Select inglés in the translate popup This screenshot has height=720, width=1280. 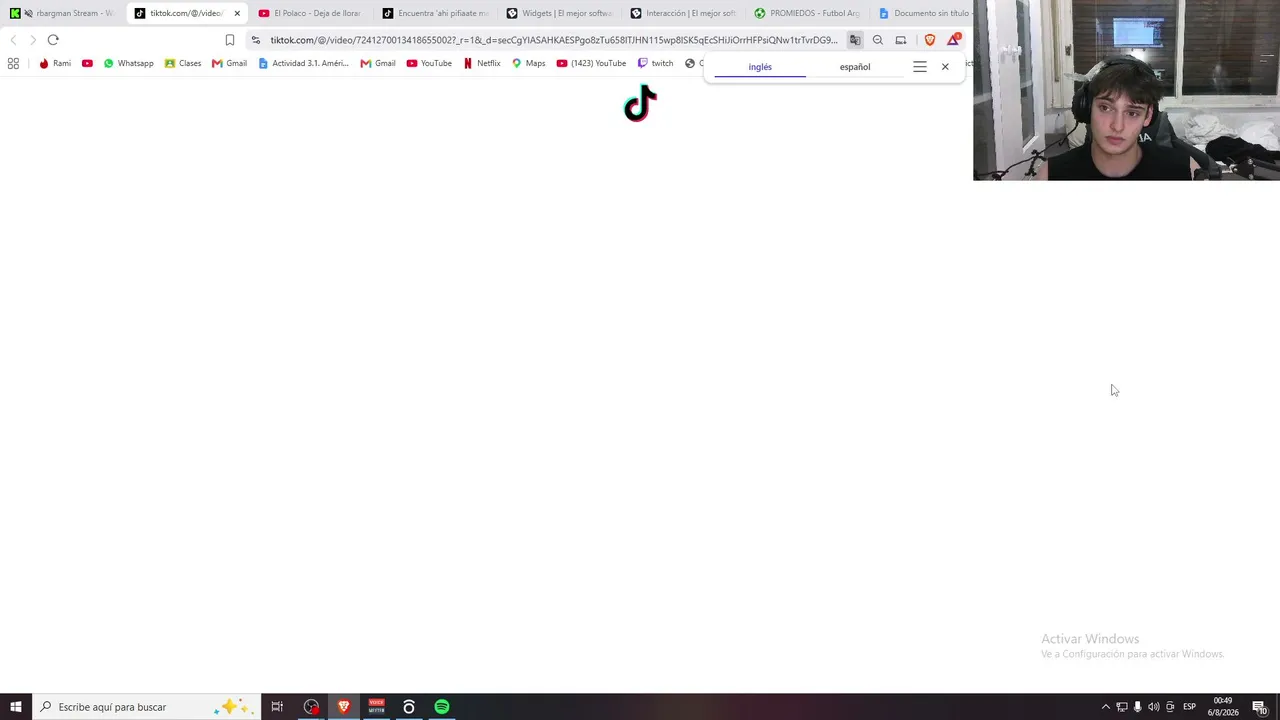coord(760,67)
